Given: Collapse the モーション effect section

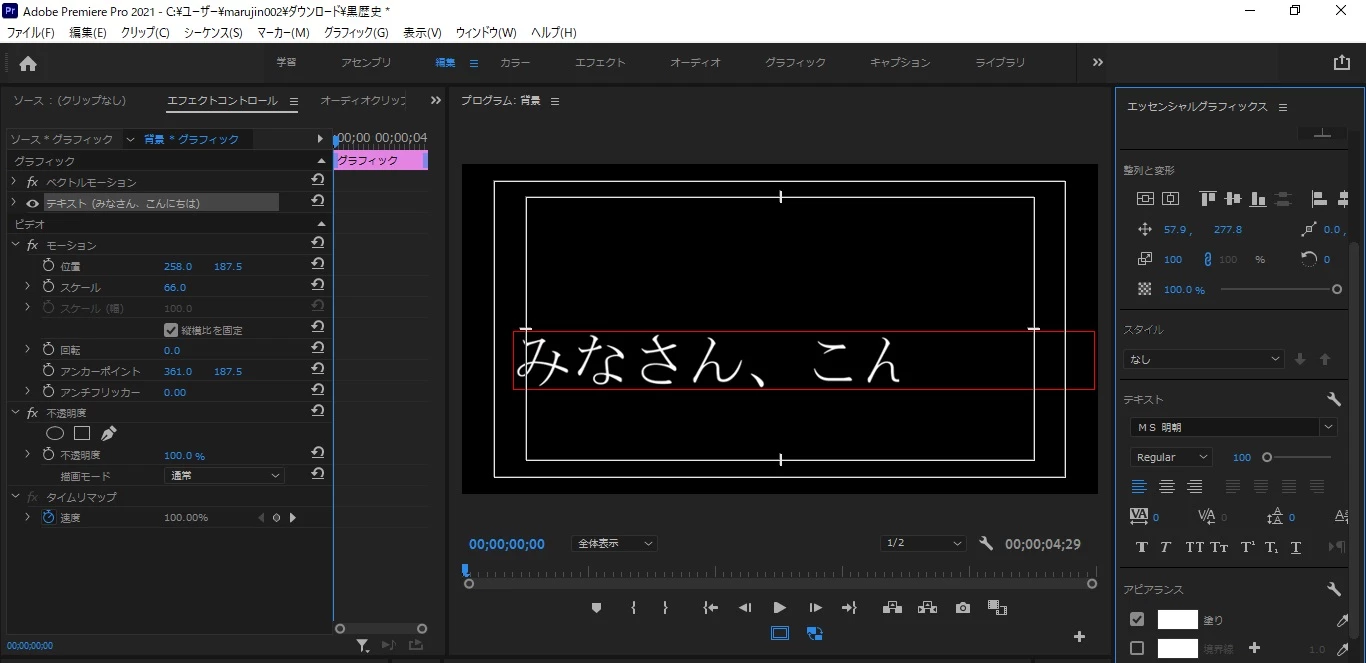Looking at the screenshot, I should pos(15,245).
